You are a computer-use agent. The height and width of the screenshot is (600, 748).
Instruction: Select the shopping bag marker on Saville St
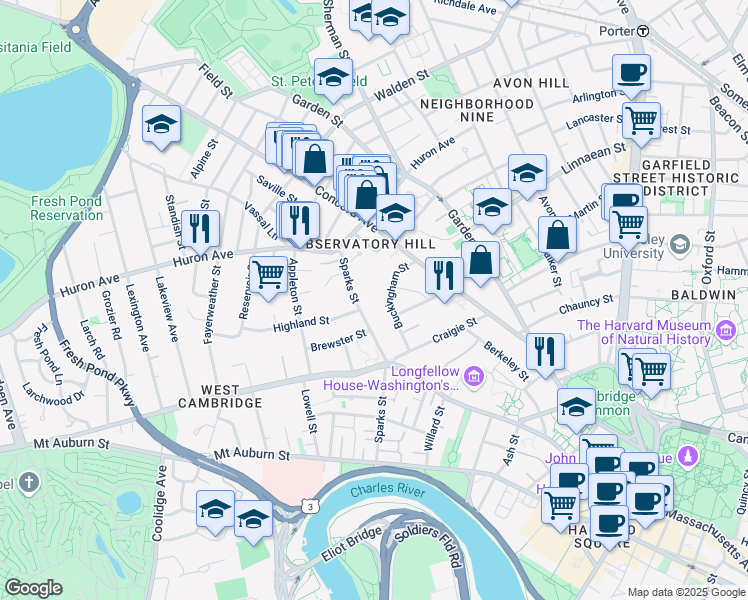point(315,159)
